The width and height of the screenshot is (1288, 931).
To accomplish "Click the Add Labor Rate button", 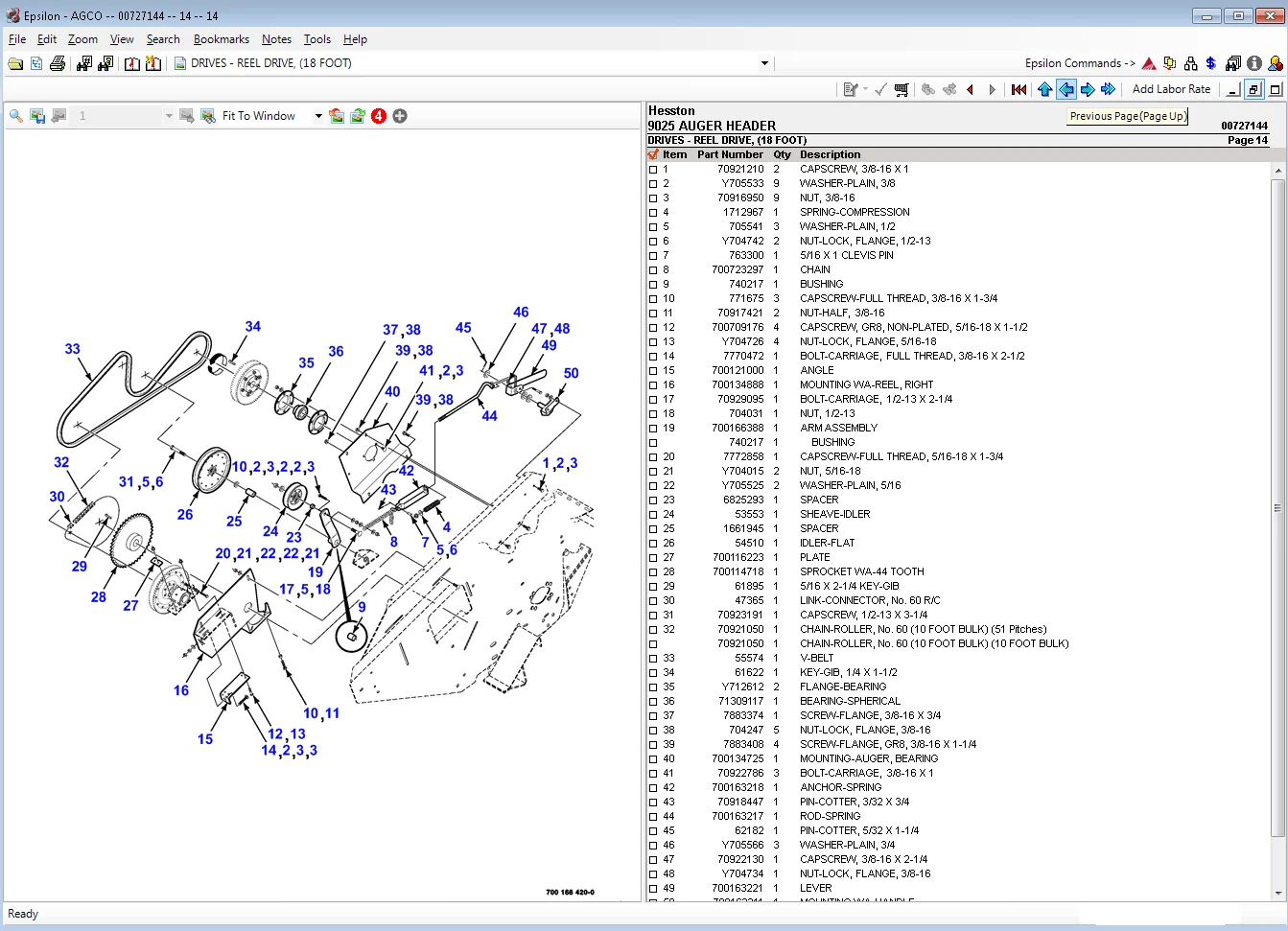I will point(1171,89).
